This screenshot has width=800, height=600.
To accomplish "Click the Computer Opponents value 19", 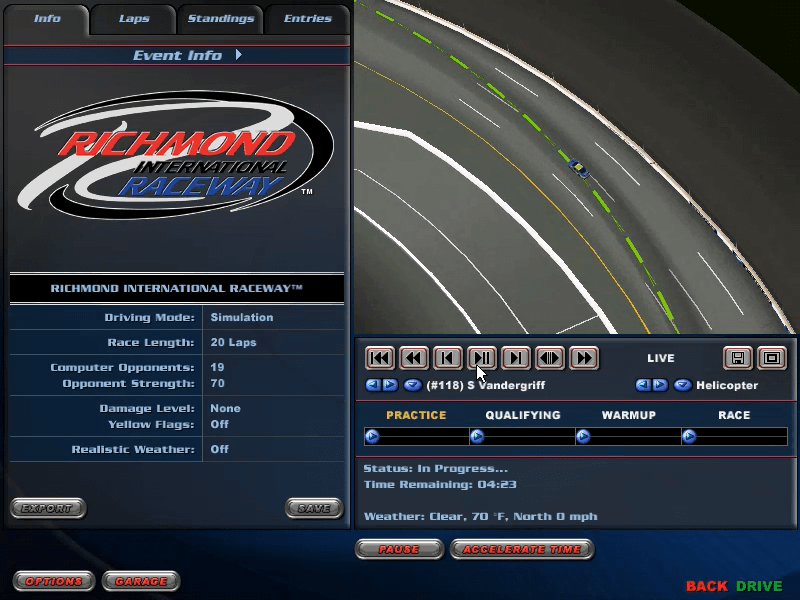I will (x=217, y=367).
